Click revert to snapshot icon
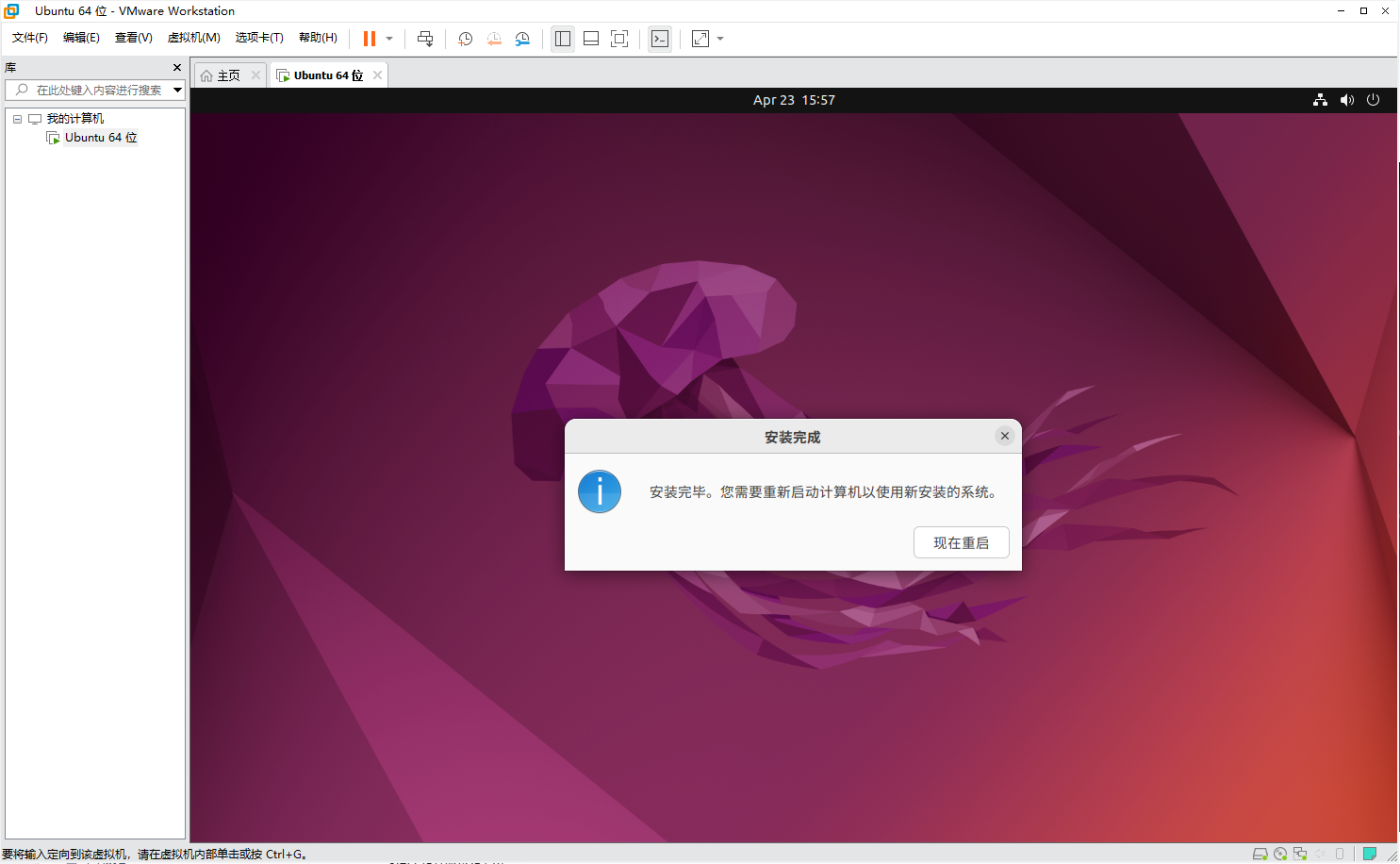Viewport: 1400px width, 864px height. (494, 39)
